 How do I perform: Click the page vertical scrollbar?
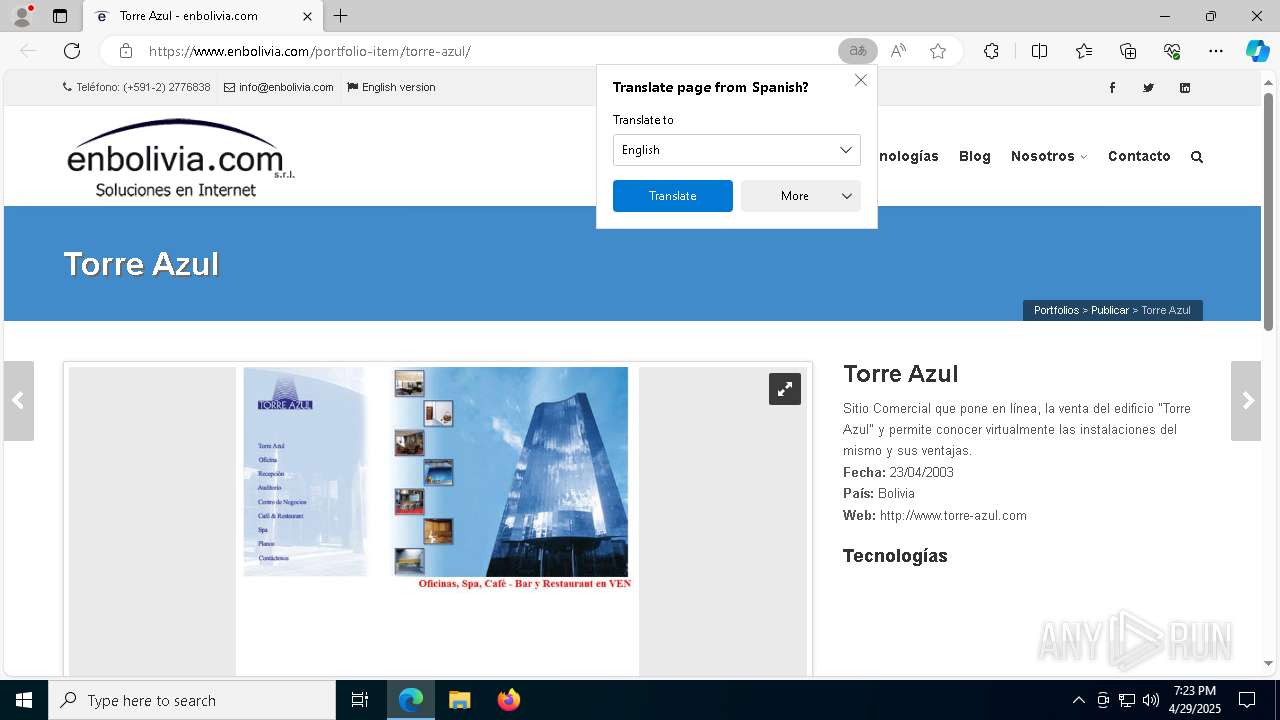1268,212
